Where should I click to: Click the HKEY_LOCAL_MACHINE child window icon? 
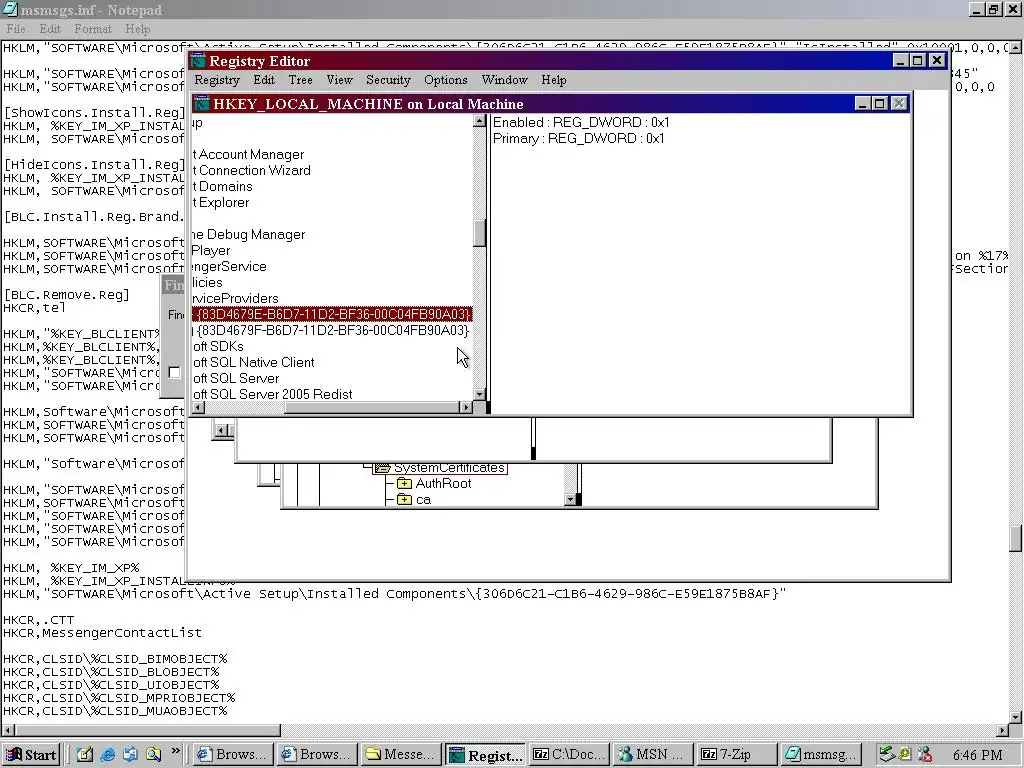(202, 104)
